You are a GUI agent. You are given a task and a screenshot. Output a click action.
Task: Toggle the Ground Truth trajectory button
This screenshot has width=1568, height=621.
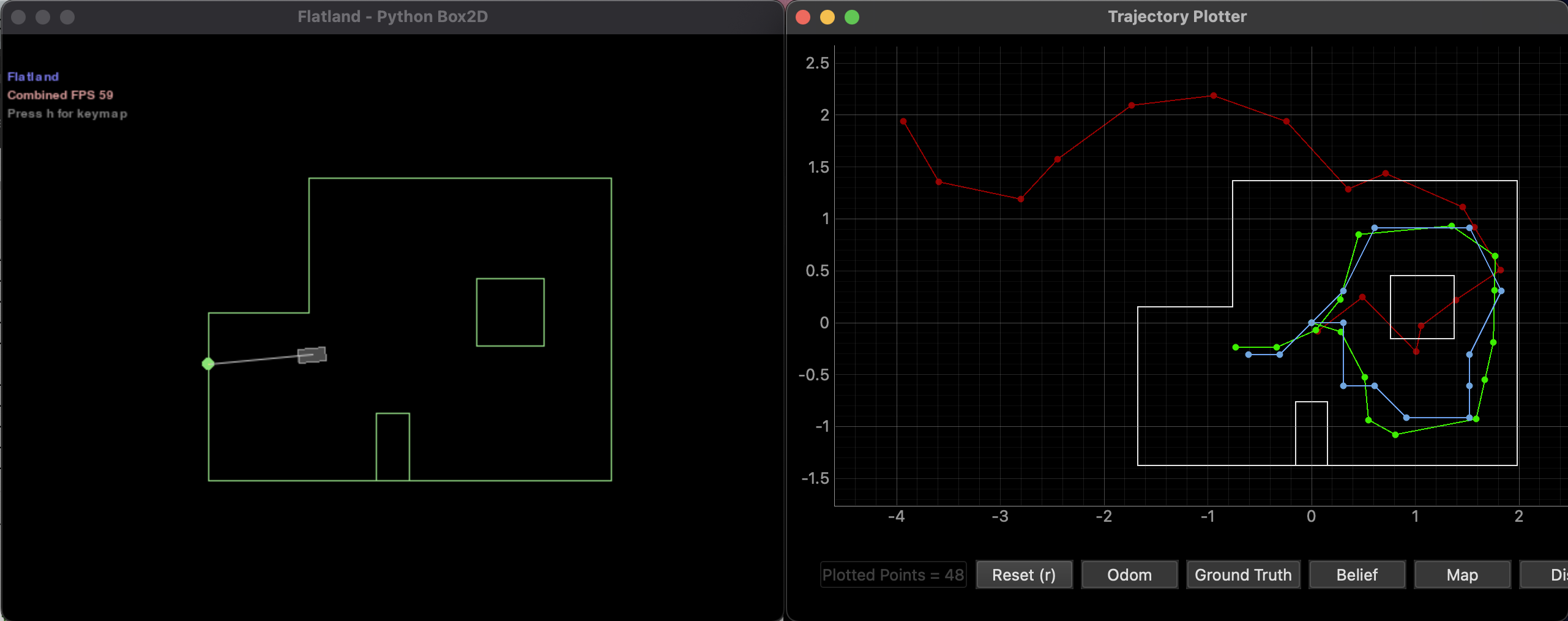pyautogui.click(x=1243, y=574)
